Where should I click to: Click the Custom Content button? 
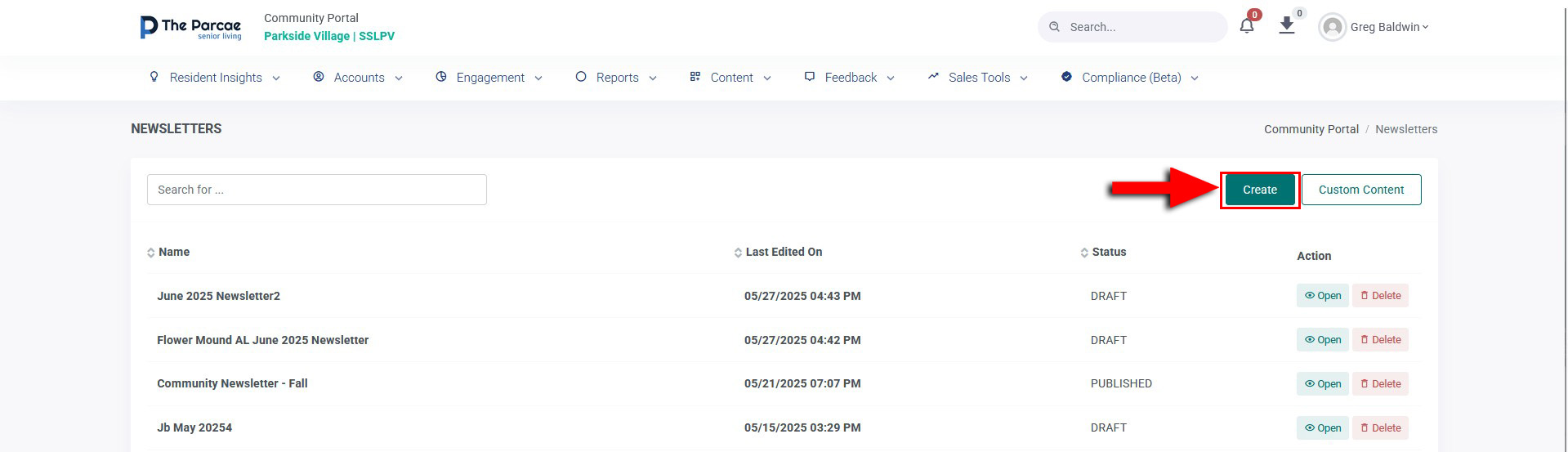pyautogui.click(x=1361, y=190)
